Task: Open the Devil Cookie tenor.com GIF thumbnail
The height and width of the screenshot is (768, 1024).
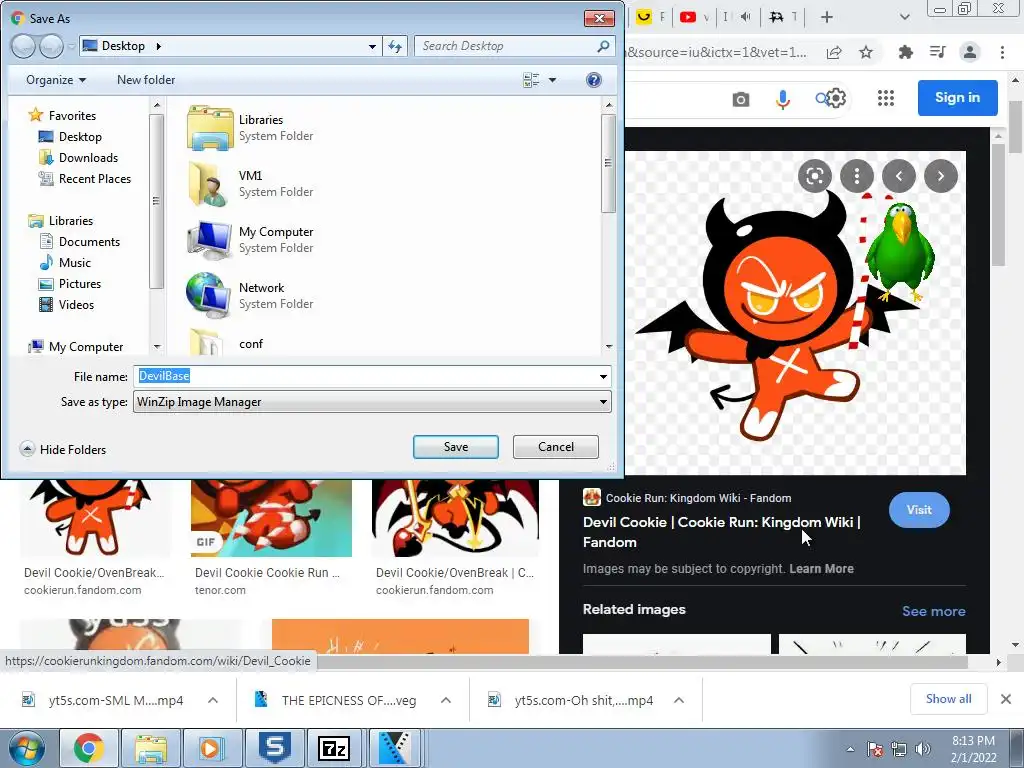Action: tap(271, 518)
